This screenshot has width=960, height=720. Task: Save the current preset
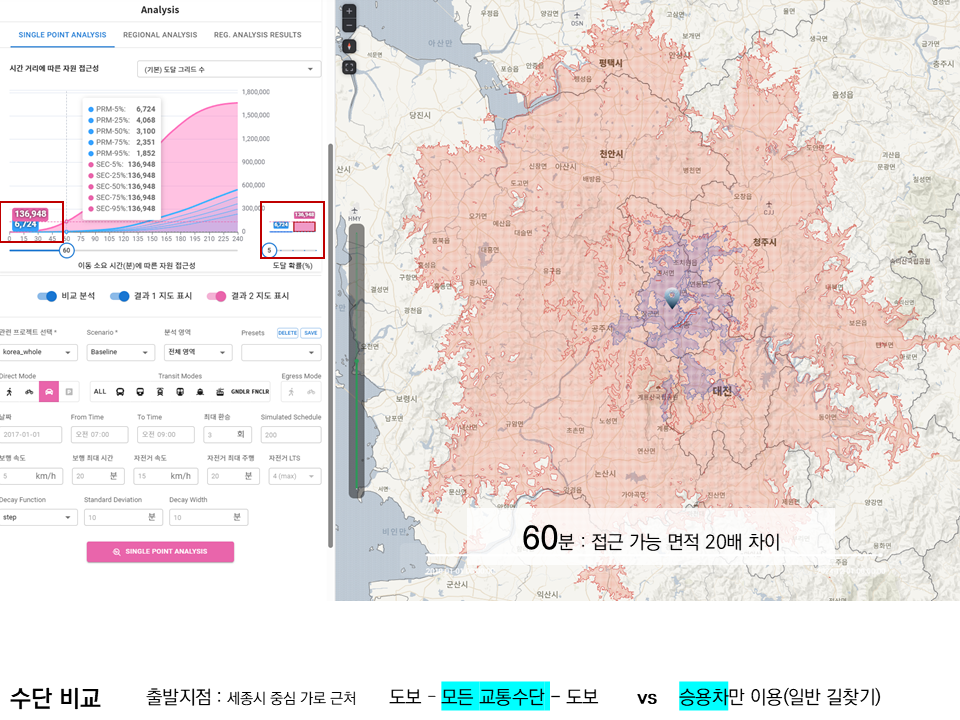pos(311,333)
